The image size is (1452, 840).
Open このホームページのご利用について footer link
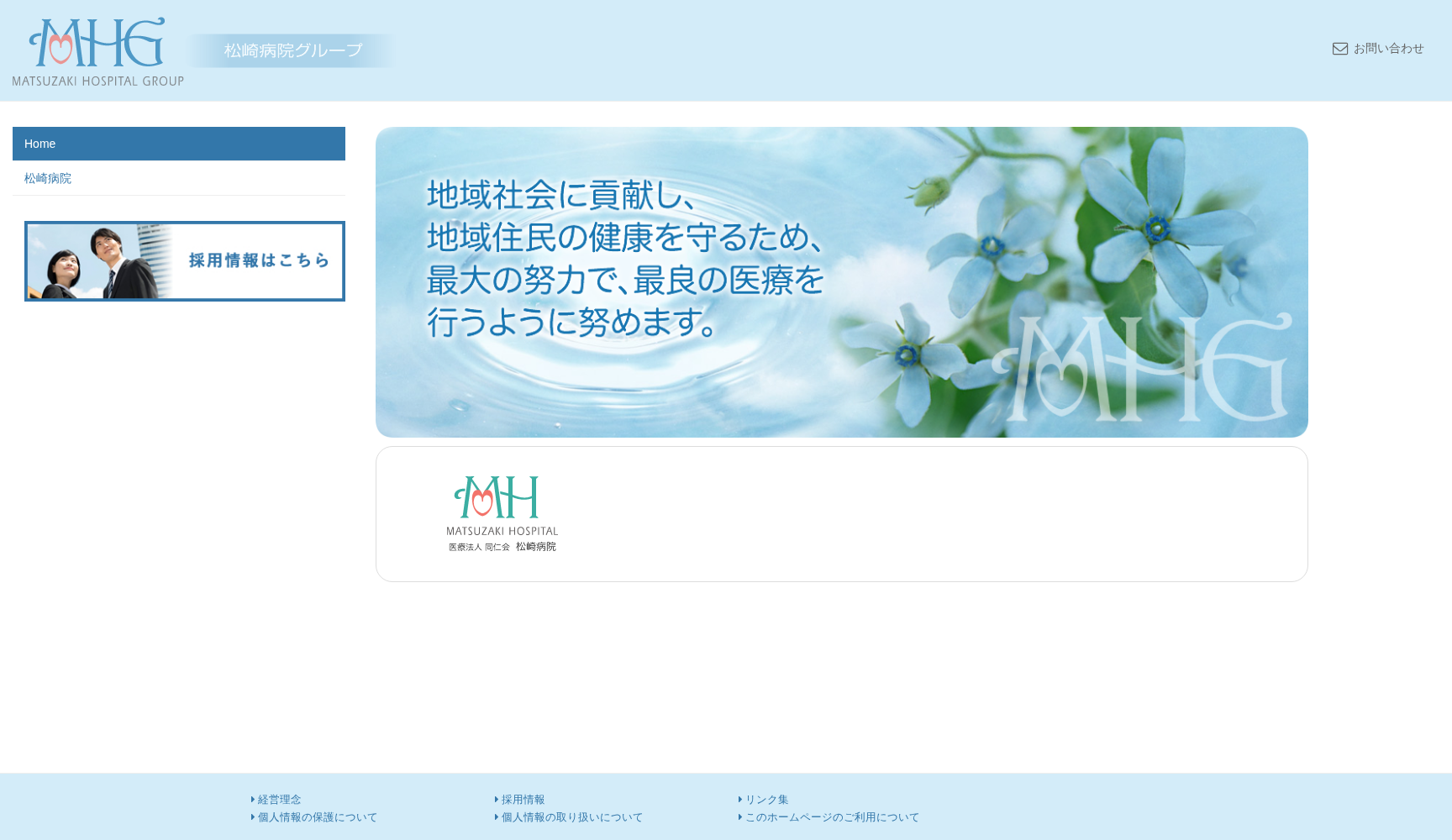(832, 817)
